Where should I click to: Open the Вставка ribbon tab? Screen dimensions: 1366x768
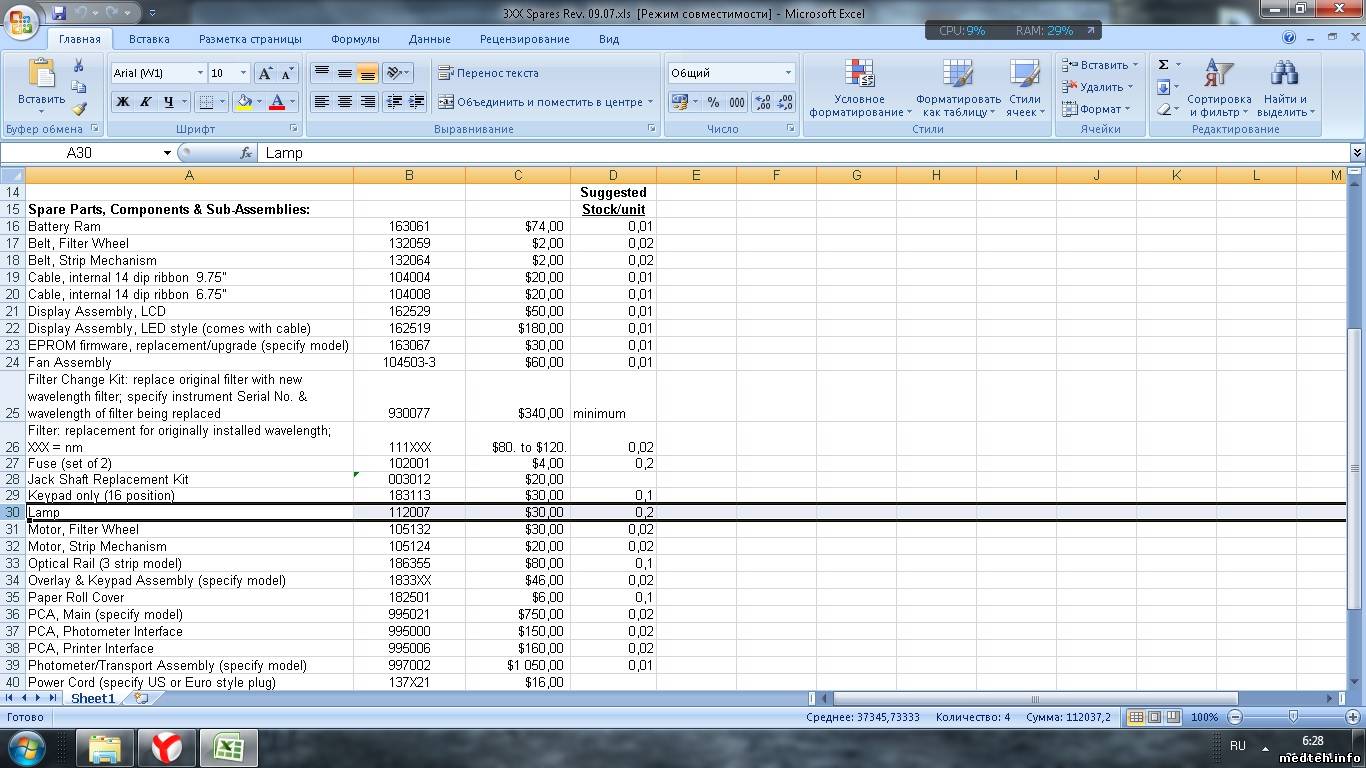pos(149,39)
